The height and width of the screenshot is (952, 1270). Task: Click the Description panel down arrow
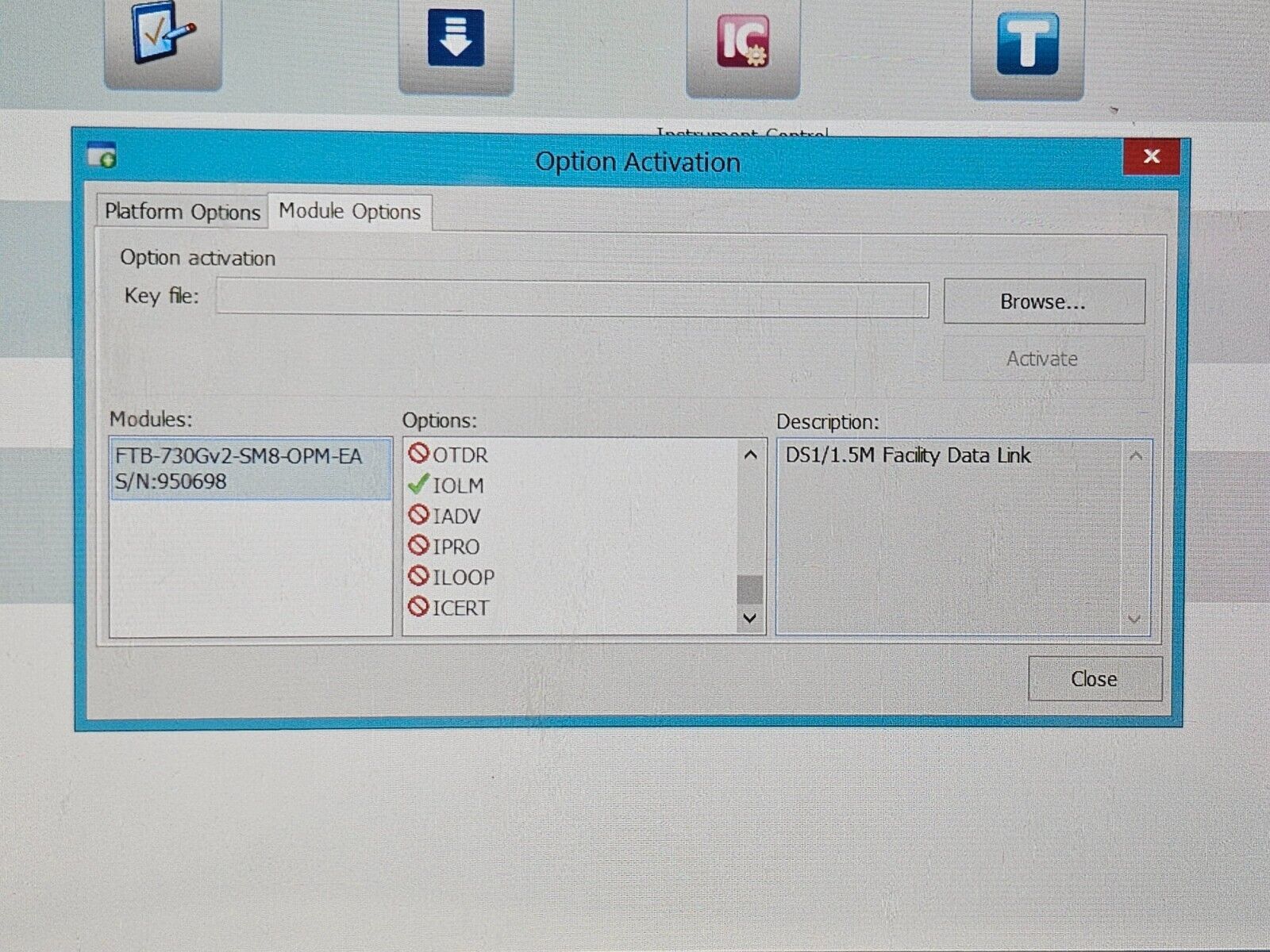coord(1133,618)
